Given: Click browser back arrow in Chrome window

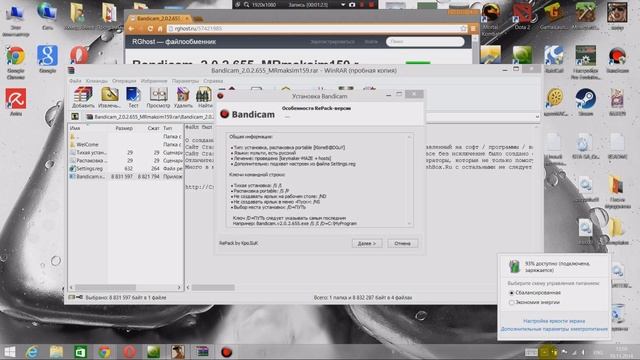Looking at the screenshot, I should tap(131, 29).
